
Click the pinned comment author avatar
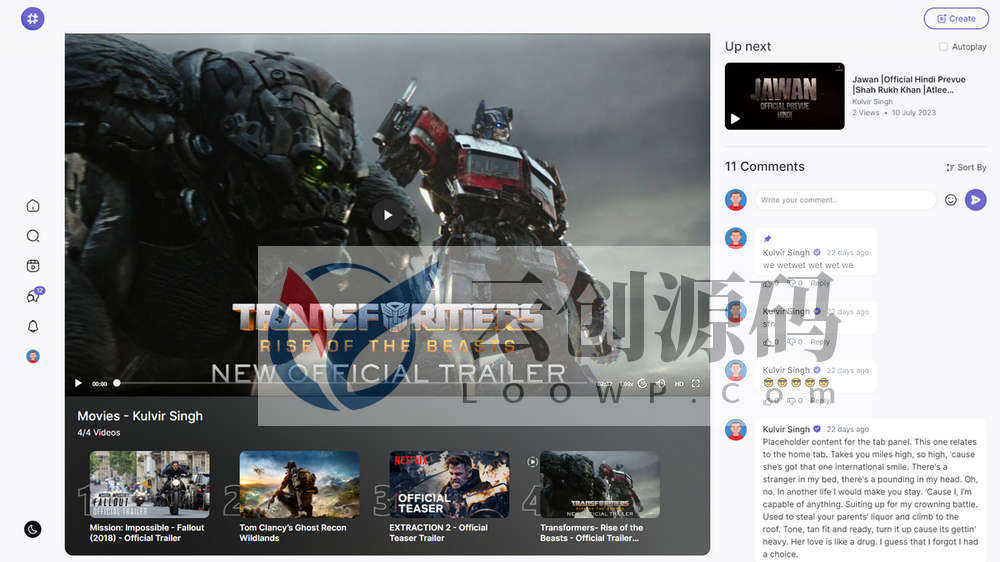point(735,238)
